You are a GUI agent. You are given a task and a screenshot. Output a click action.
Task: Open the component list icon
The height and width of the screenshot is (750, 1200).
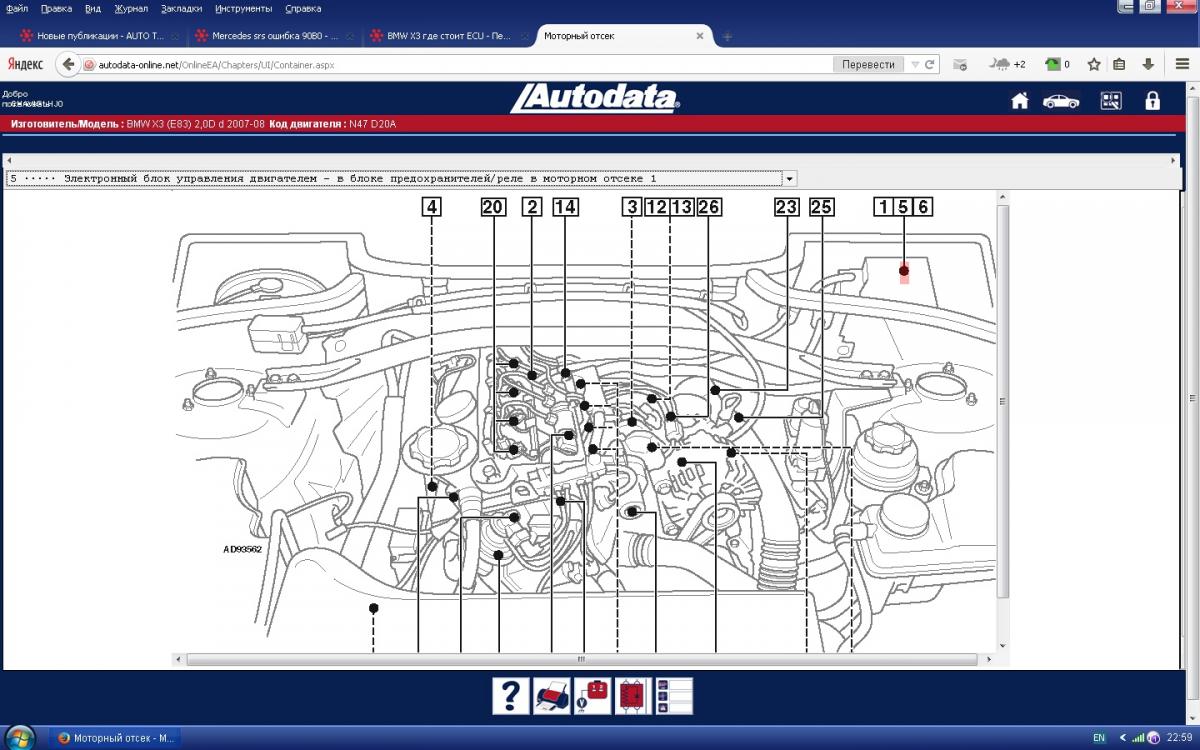click(x=674, y=696)
